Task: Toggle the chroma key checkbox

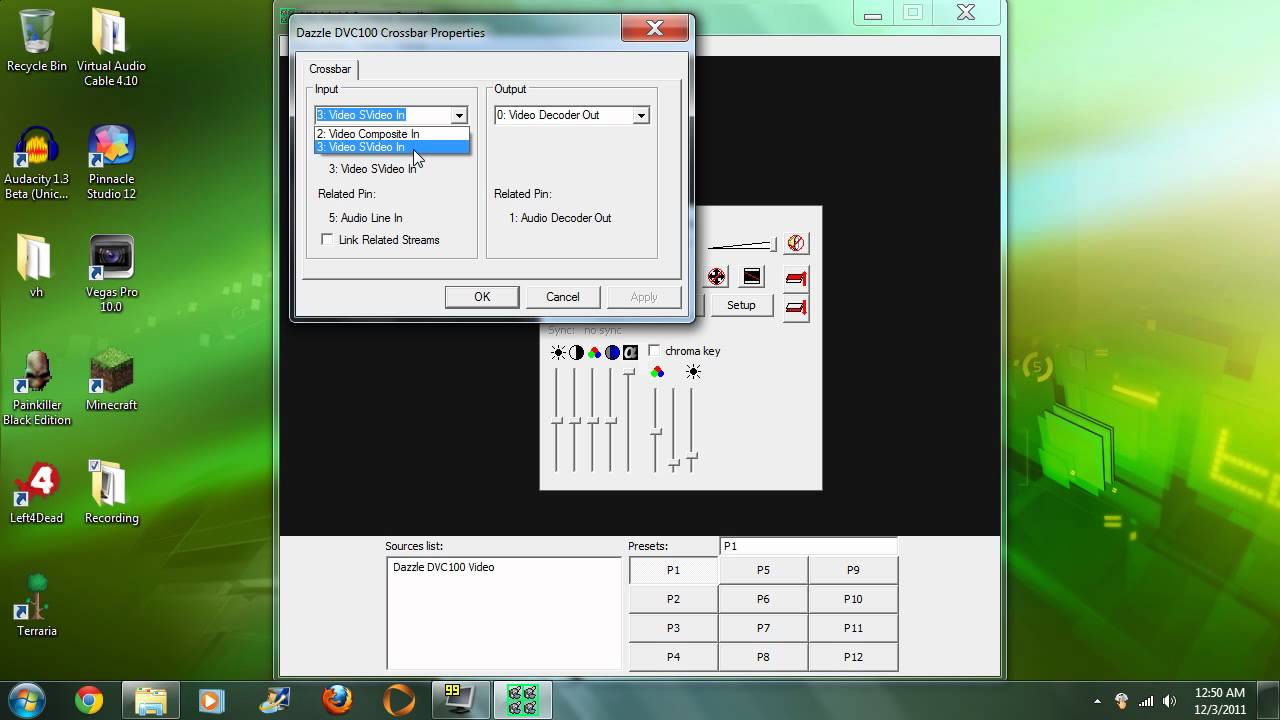Action: [x=654, y=351]
